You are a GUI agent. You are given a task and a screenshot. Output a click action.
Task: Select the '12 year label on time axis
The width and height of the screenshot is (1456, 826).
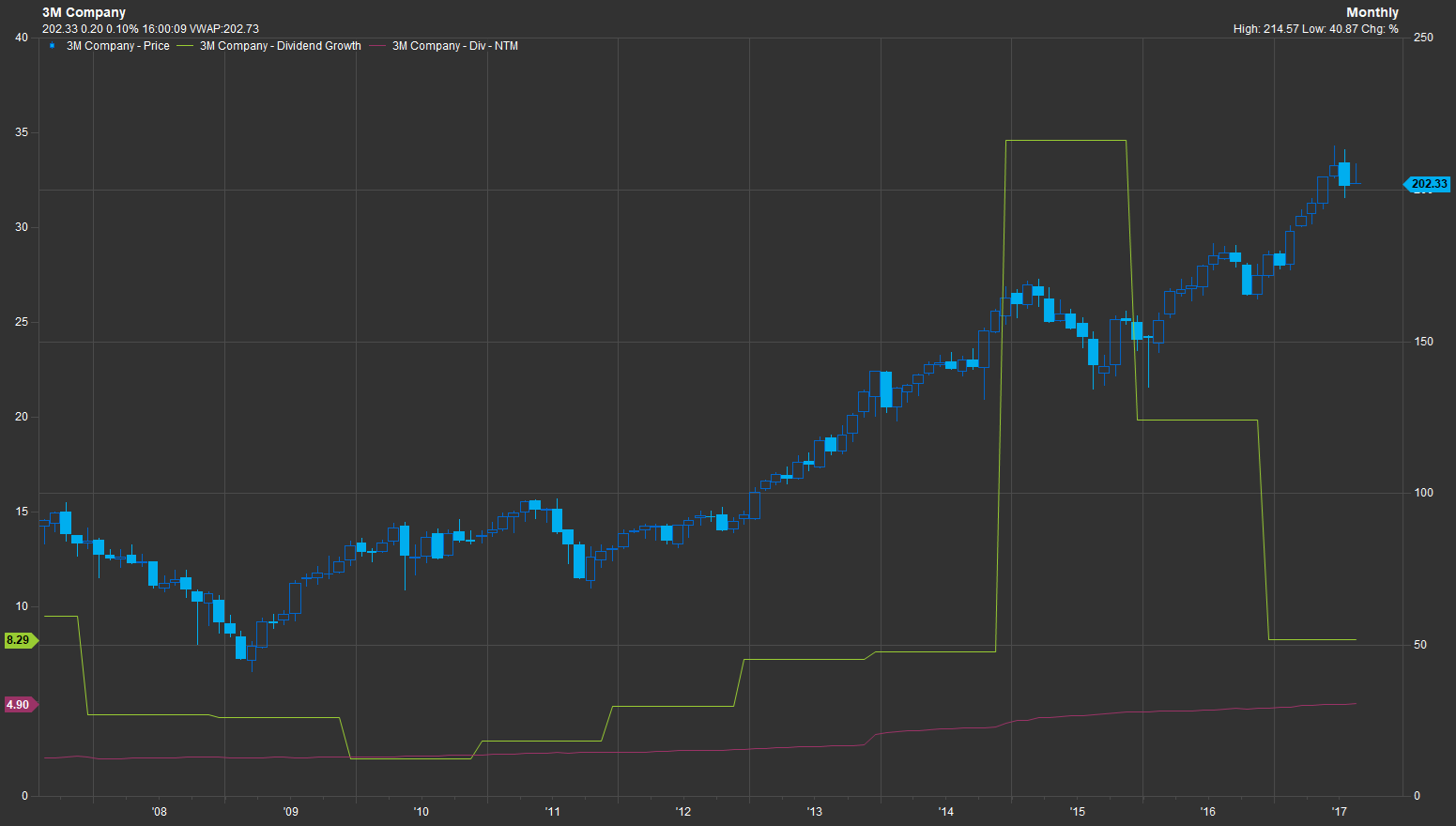tap(683, 812)
